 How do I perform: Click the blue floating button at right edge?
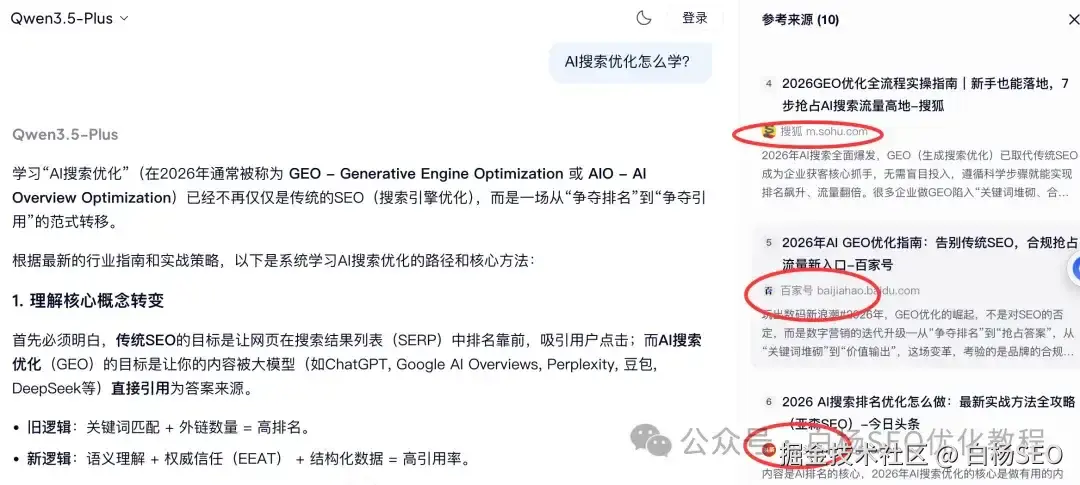pyautogui.click(x=1074, y=269)
